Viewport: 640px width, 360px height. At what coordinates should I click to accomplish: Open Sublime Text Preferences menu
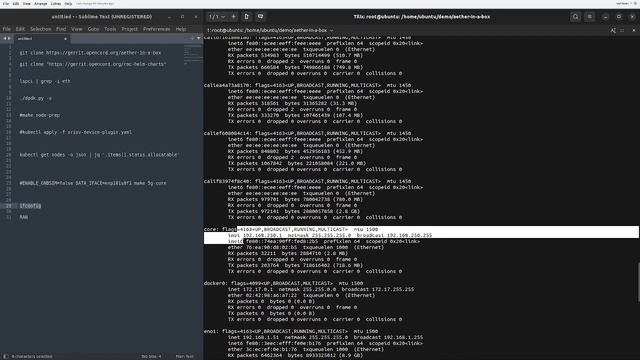(156, 29)
